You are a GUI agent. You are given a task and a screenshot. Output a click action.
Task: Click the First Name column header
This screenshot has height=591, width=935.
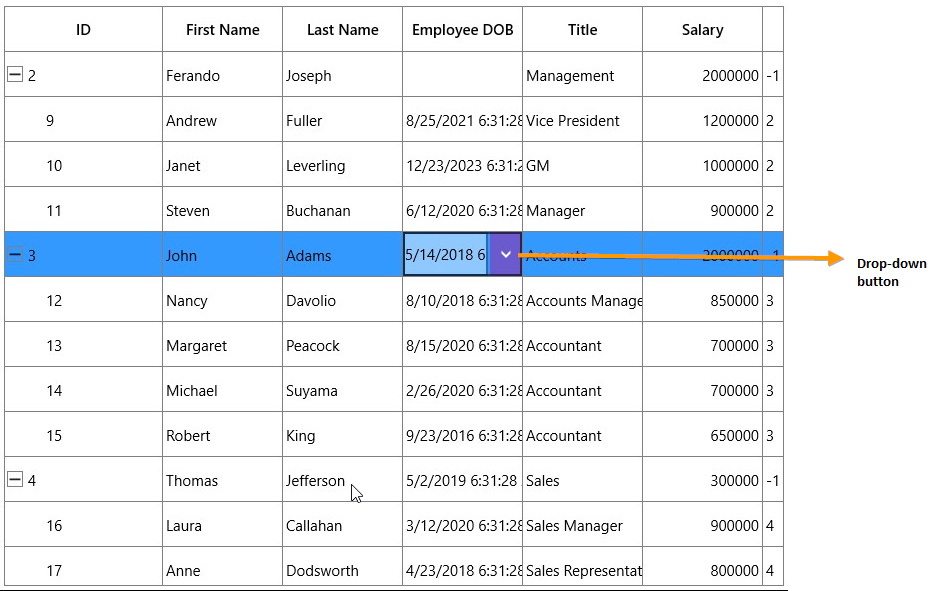[x=222, y=29]
